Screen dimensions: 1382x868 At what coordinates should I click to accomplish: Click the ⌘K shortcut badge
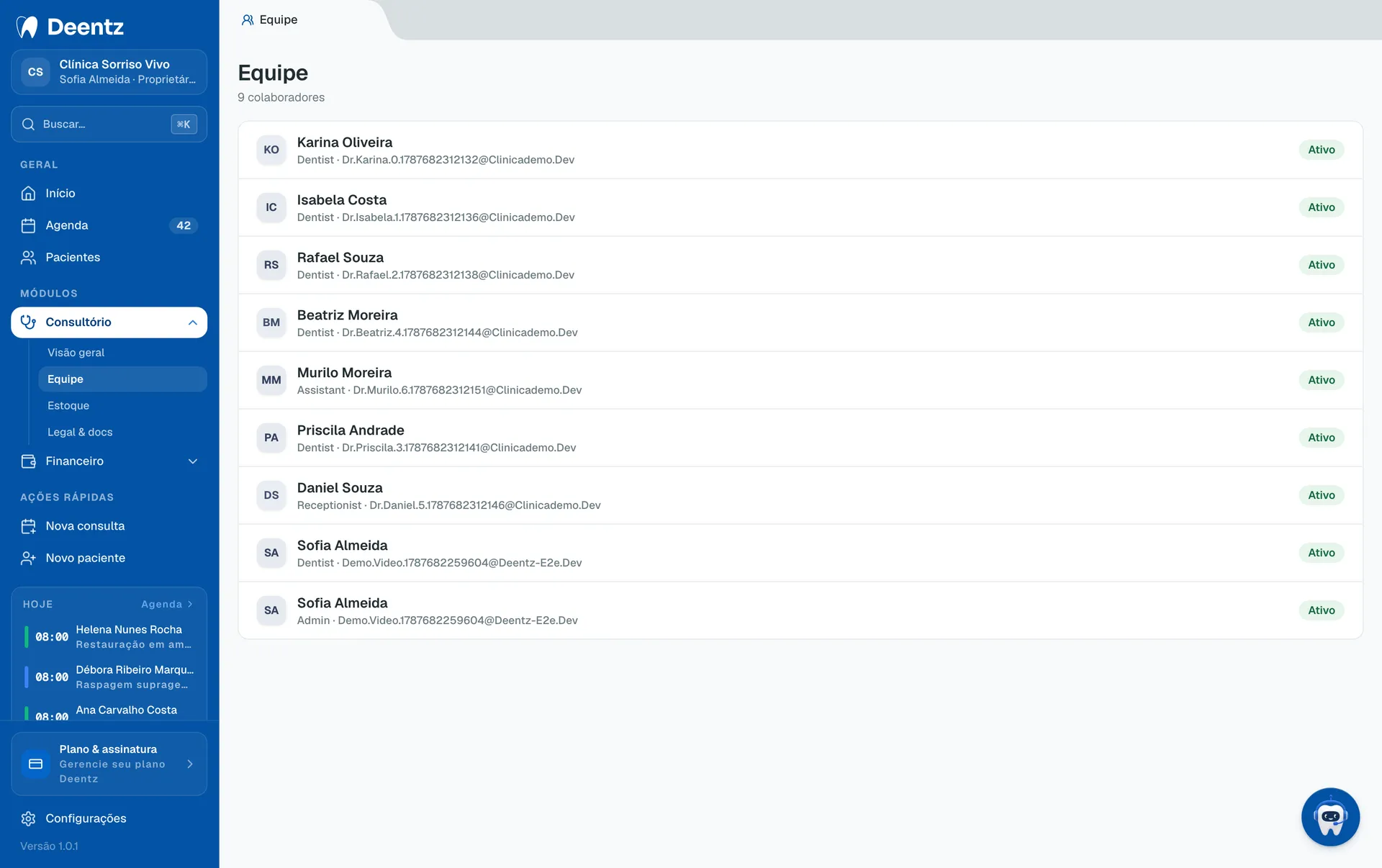pyautogui.click(x=184, y=125)
